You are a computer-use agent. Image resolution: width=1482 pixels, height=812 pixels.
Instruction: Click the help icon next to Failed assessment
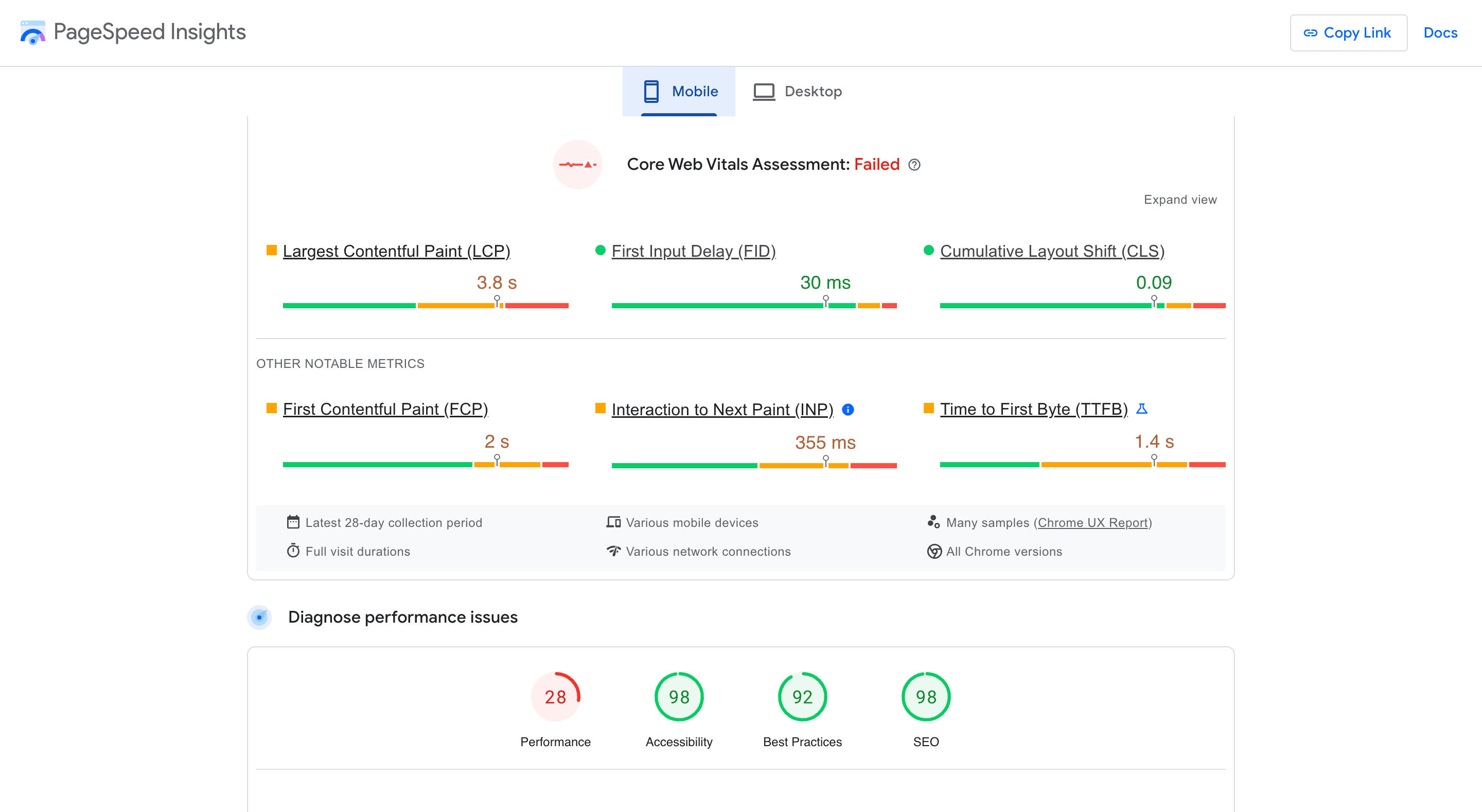[x=914, y=165]
